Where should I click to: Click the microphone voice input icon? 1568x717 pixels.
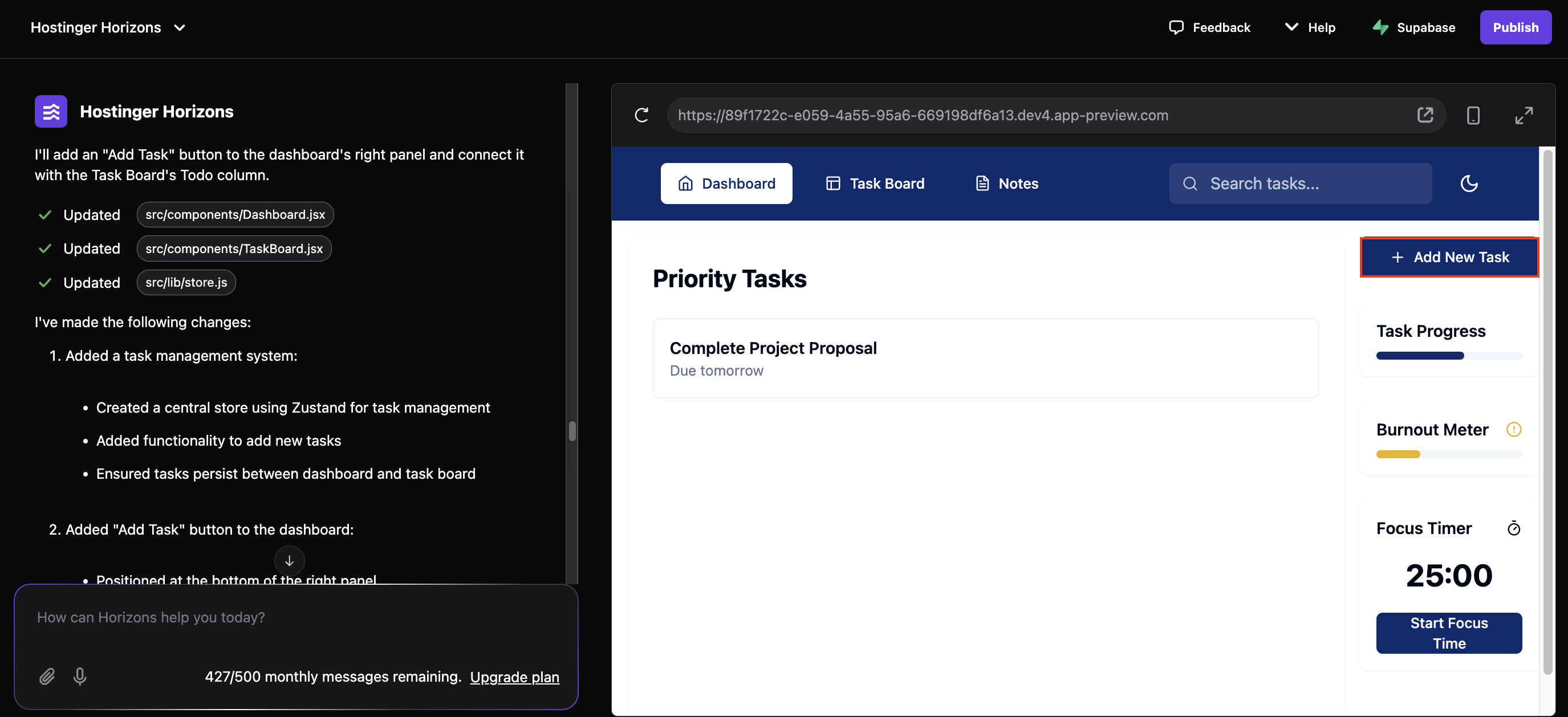pos(80,676)
